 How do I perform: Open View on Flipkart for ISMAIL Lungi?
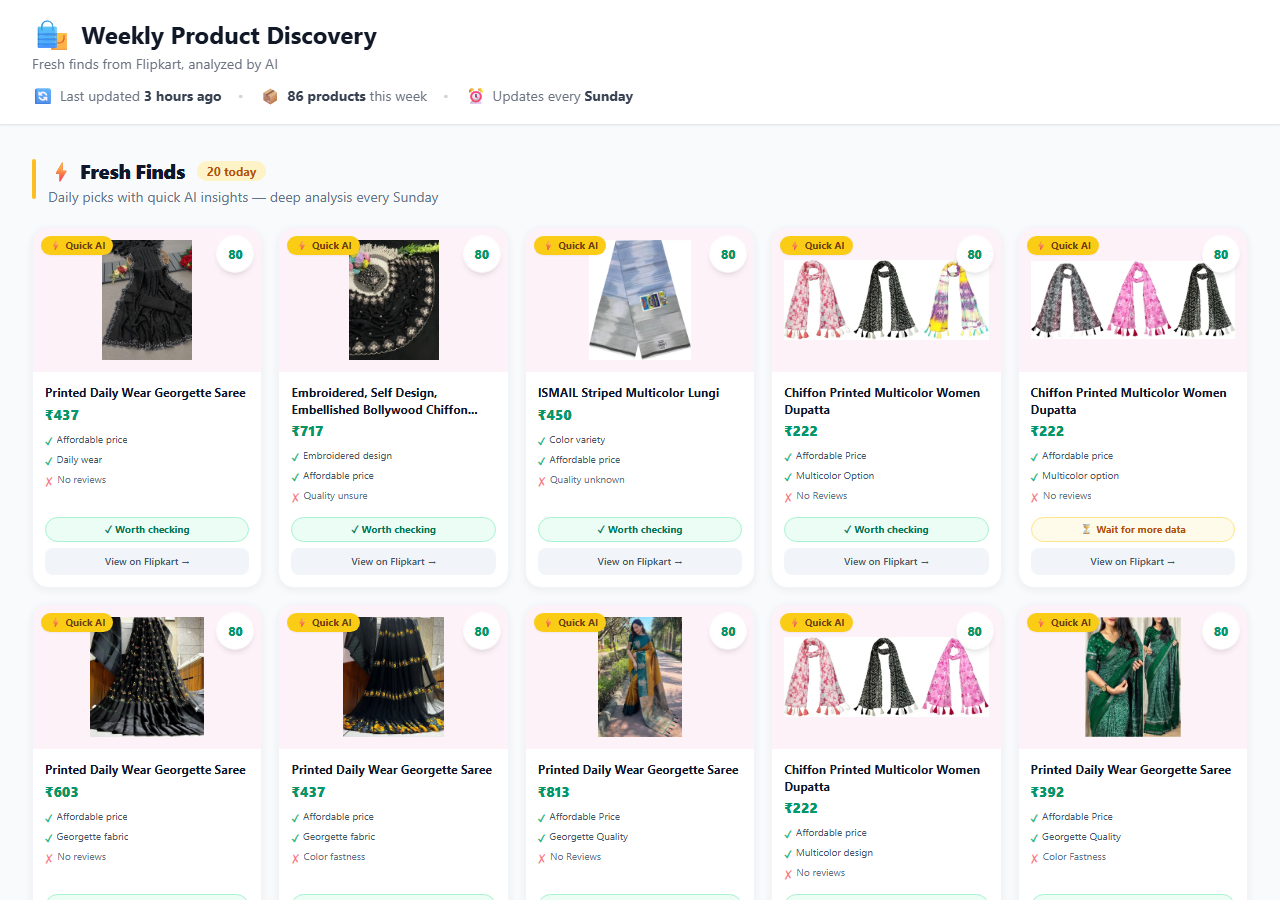[x=640, y=561]
